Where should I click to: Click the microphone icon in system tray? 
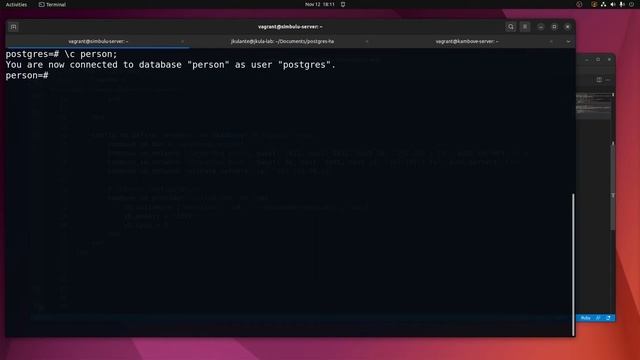[622, 4]
